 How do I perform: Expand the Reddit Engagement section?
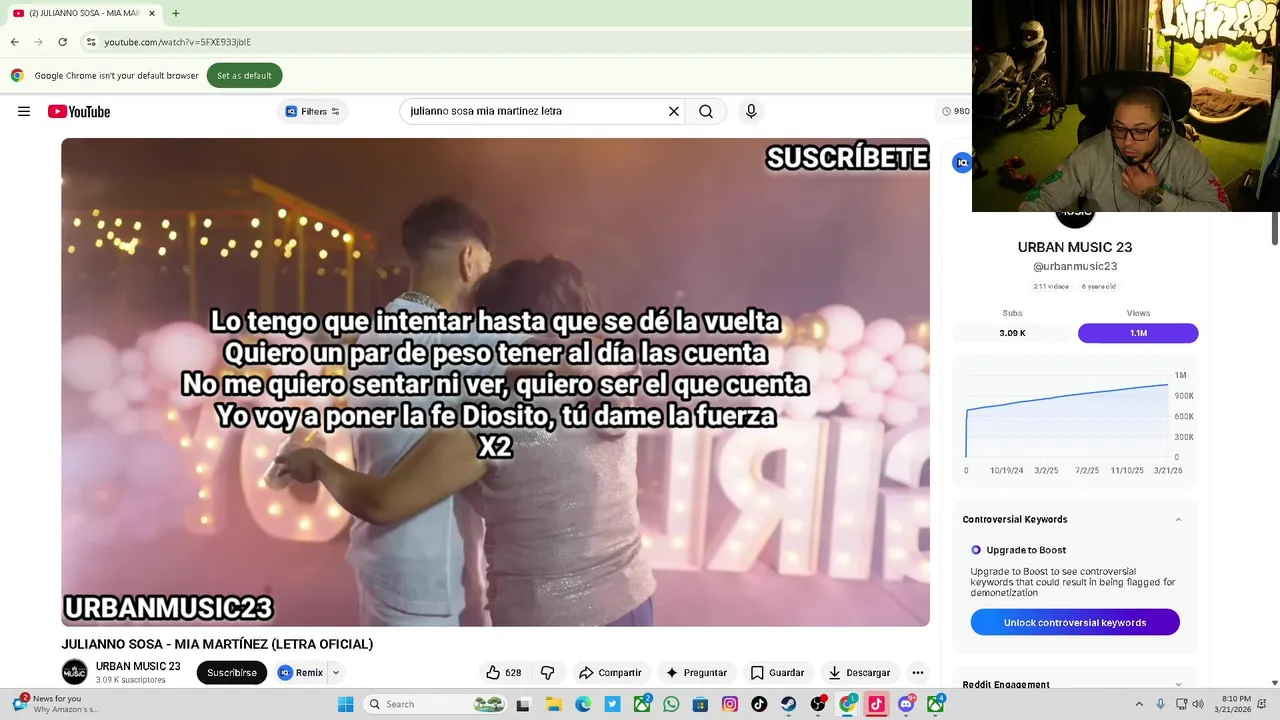[x=1178, y=685]
